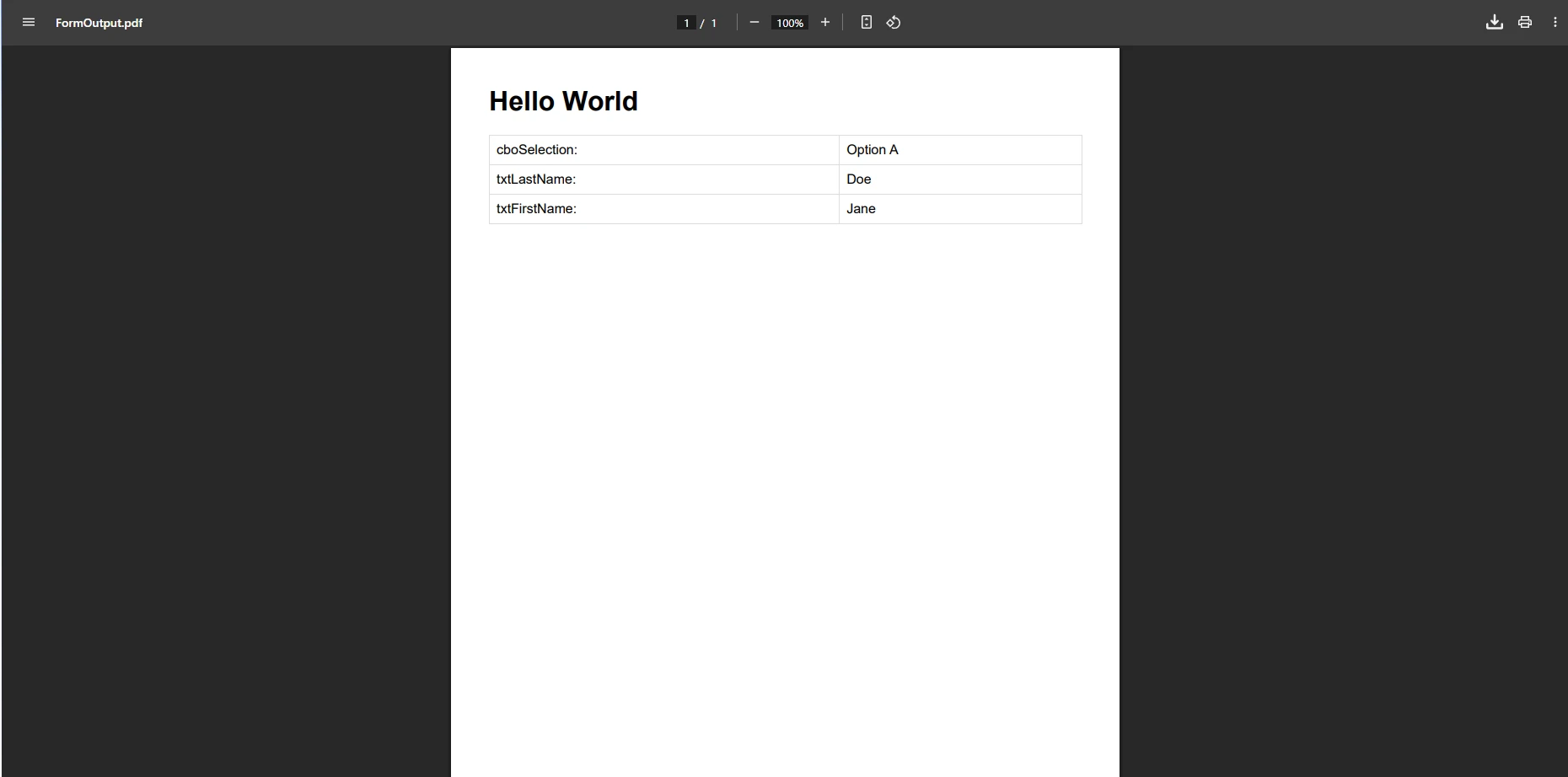Toggle fit-to-page view
The height and width of the screenshot is (777, 1568).
(x=867, y=23)
